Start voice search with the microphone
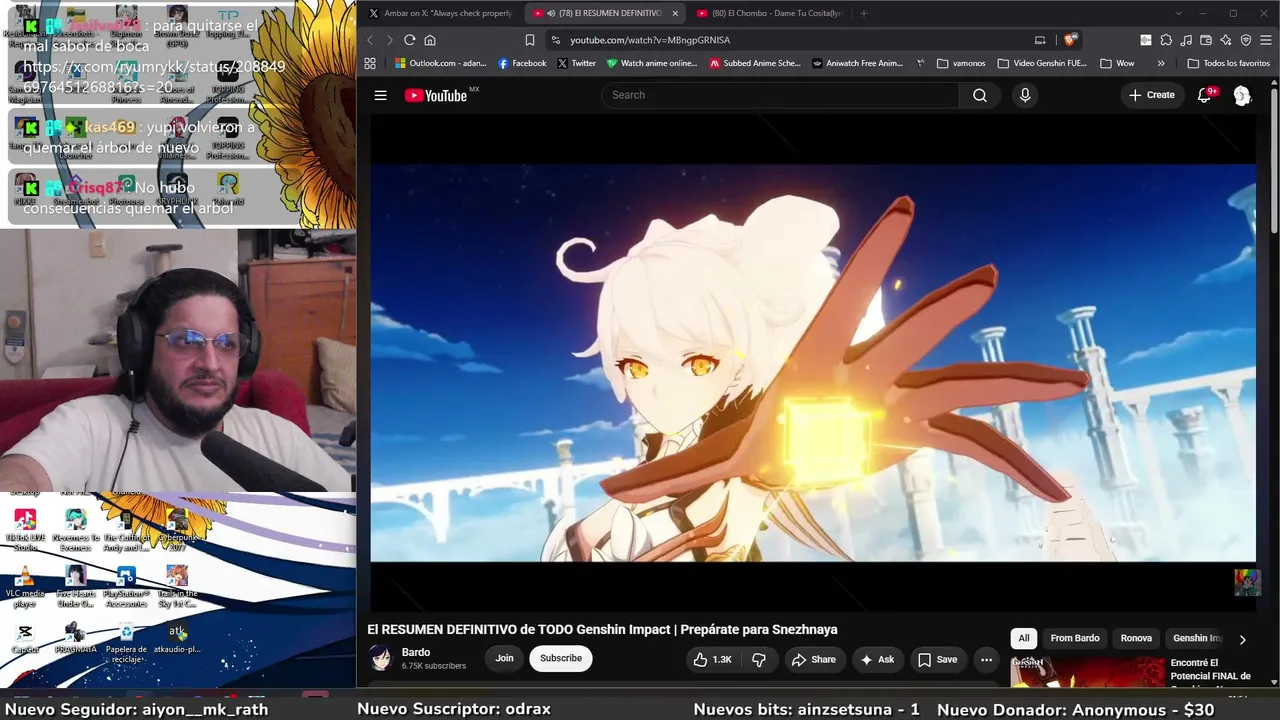Image resolution: width=1280 pixels, height=720 pixels. pos(1024,95)
